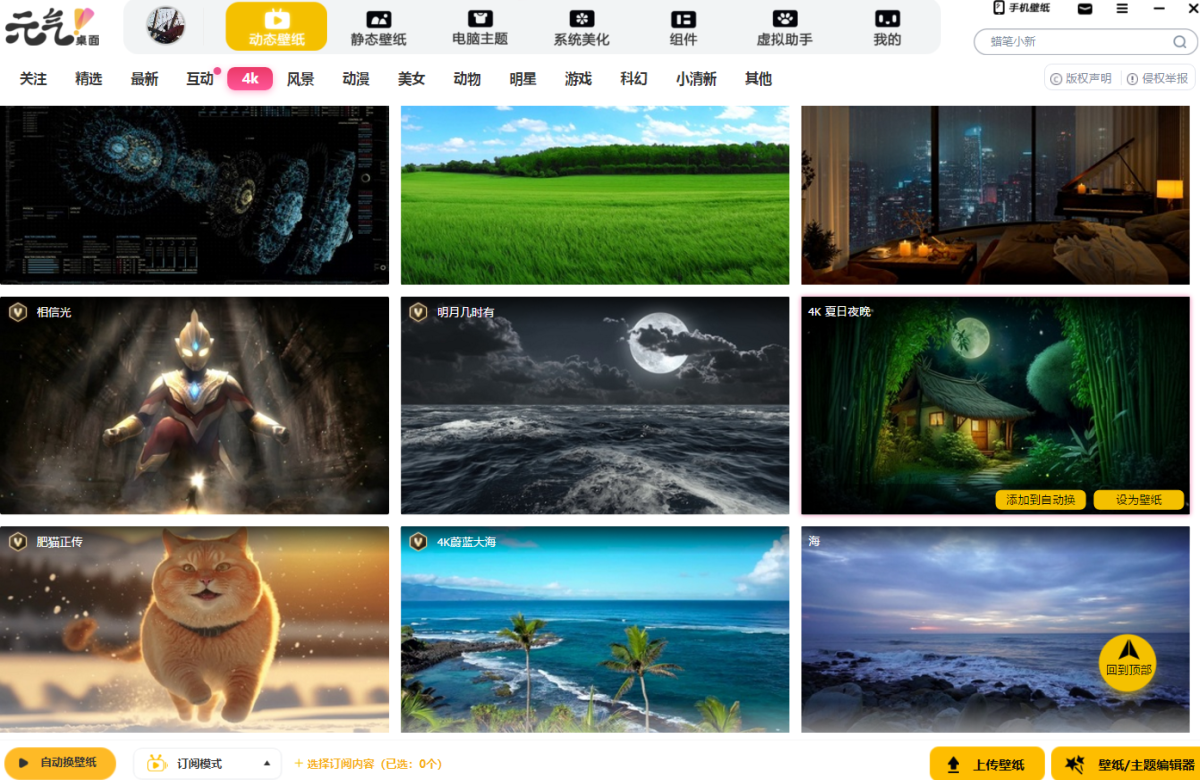Open the 虚拟助手 tab
Screen dimensions: 1200x780
tap(785, 28)
